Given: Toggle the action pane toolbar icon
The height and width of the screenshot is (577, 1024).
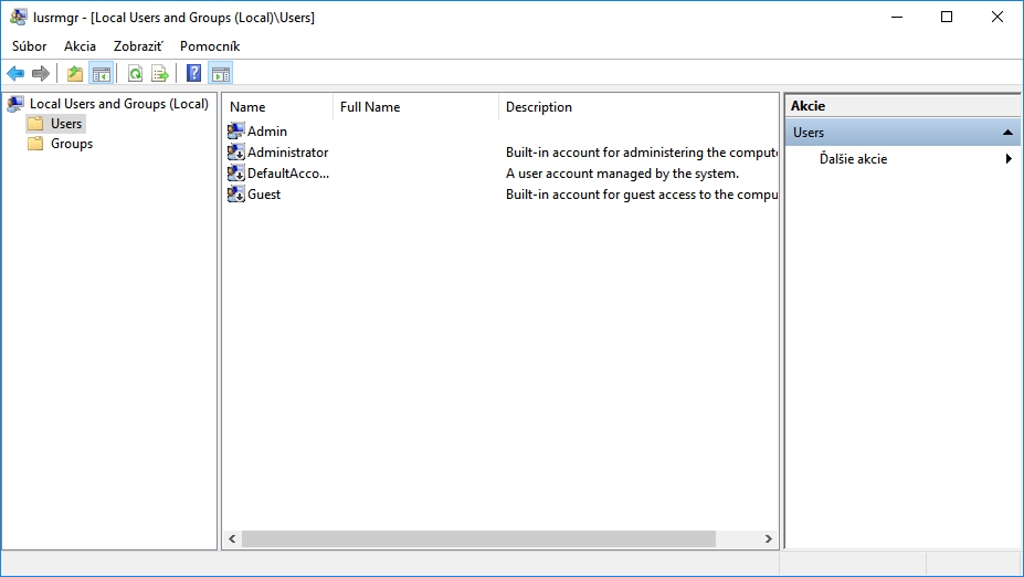Looking at the screenshot, I should click(x=221, y=73).
